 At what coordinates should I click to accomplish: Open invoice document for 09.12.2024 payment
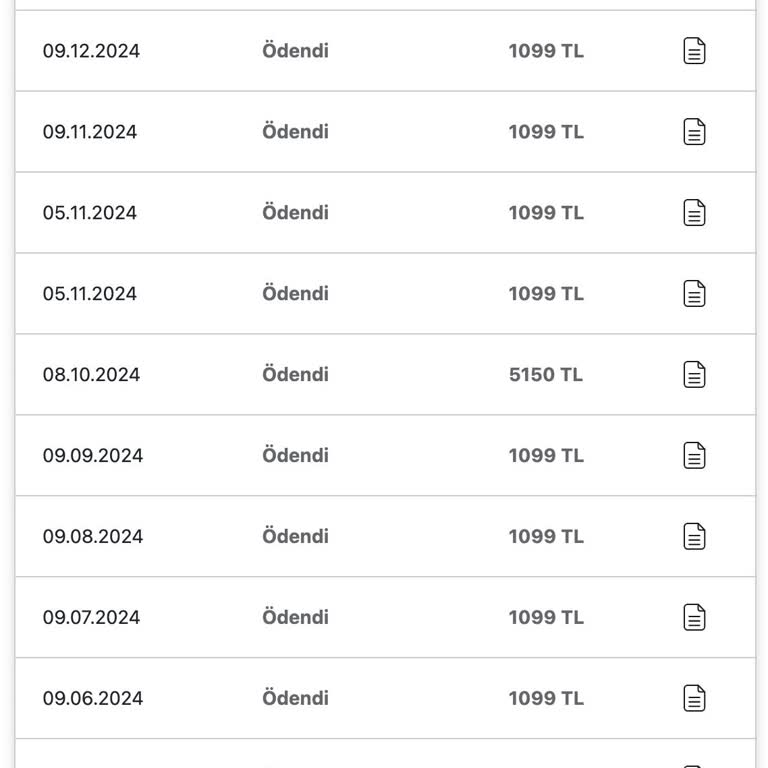click(x=694, y=51)
